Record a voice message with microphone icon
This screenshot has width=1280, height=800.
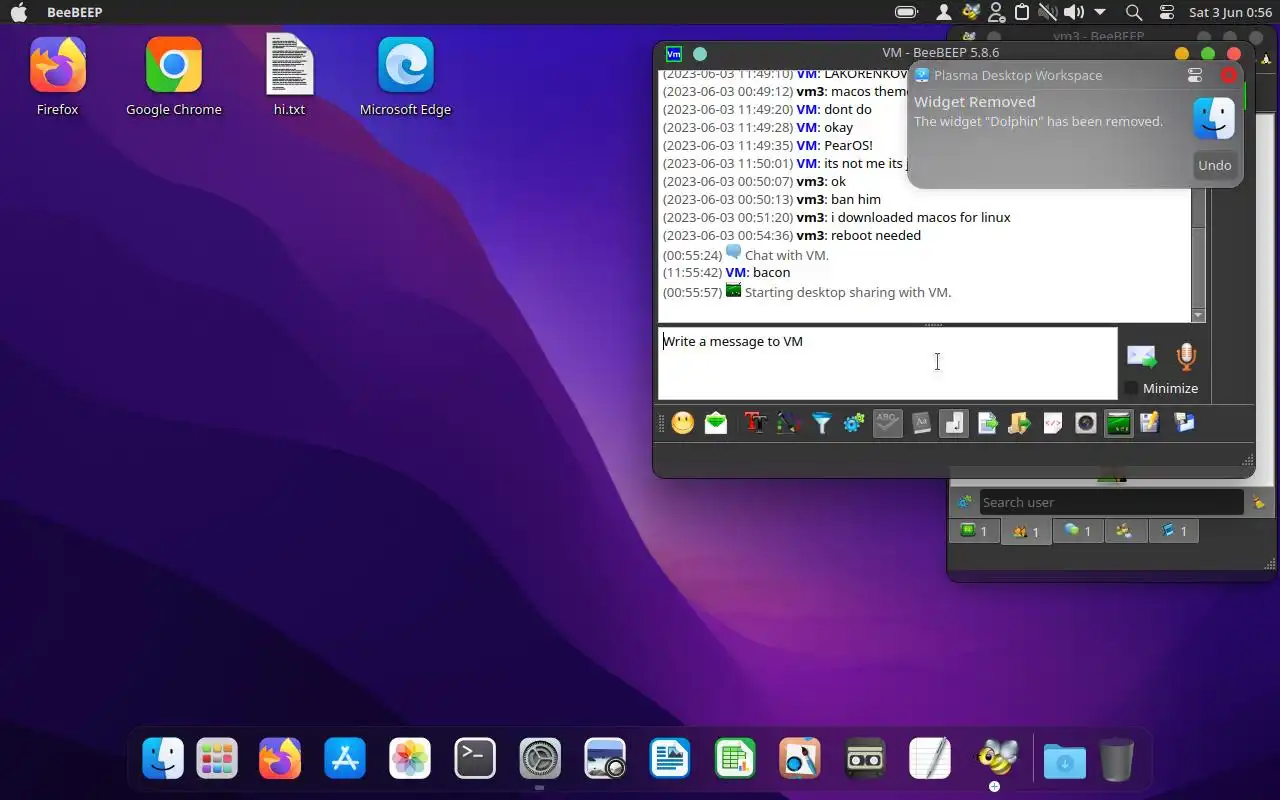tap(1186, 356)
